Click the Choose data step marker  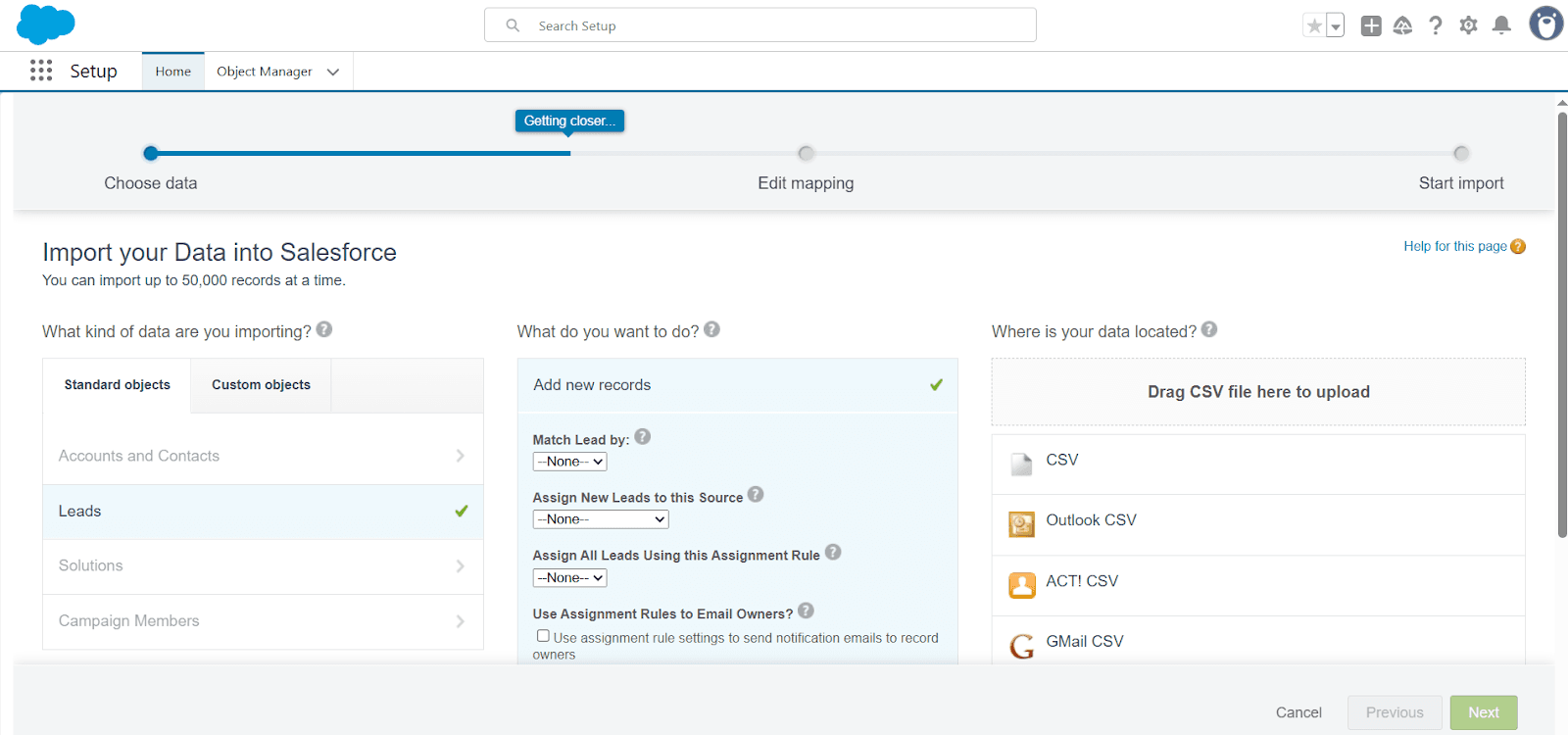[151, 153]
